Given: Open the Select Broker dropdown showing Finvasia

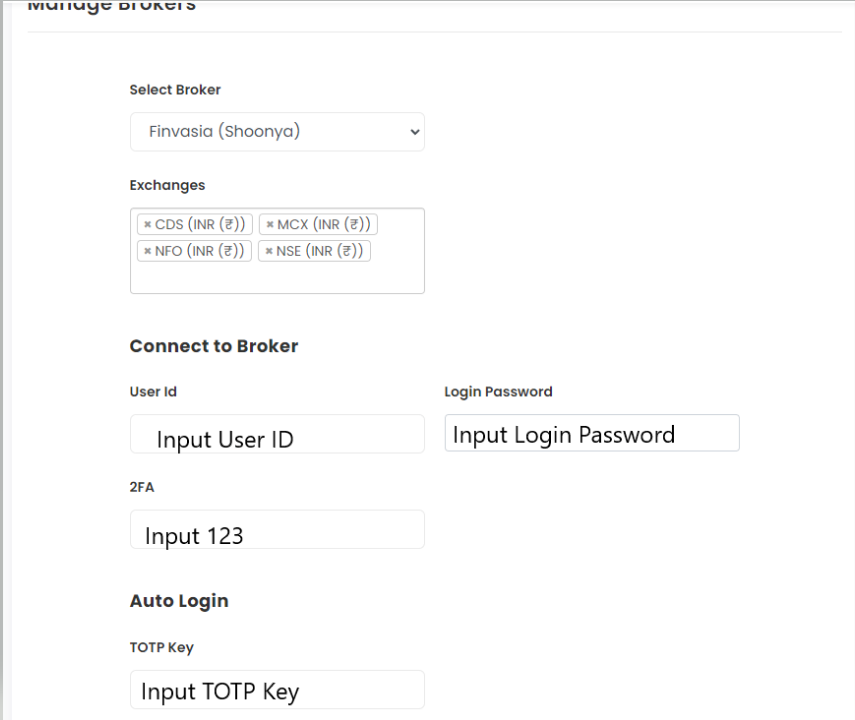Looking at the screenshot, I should tap(277, 131).
